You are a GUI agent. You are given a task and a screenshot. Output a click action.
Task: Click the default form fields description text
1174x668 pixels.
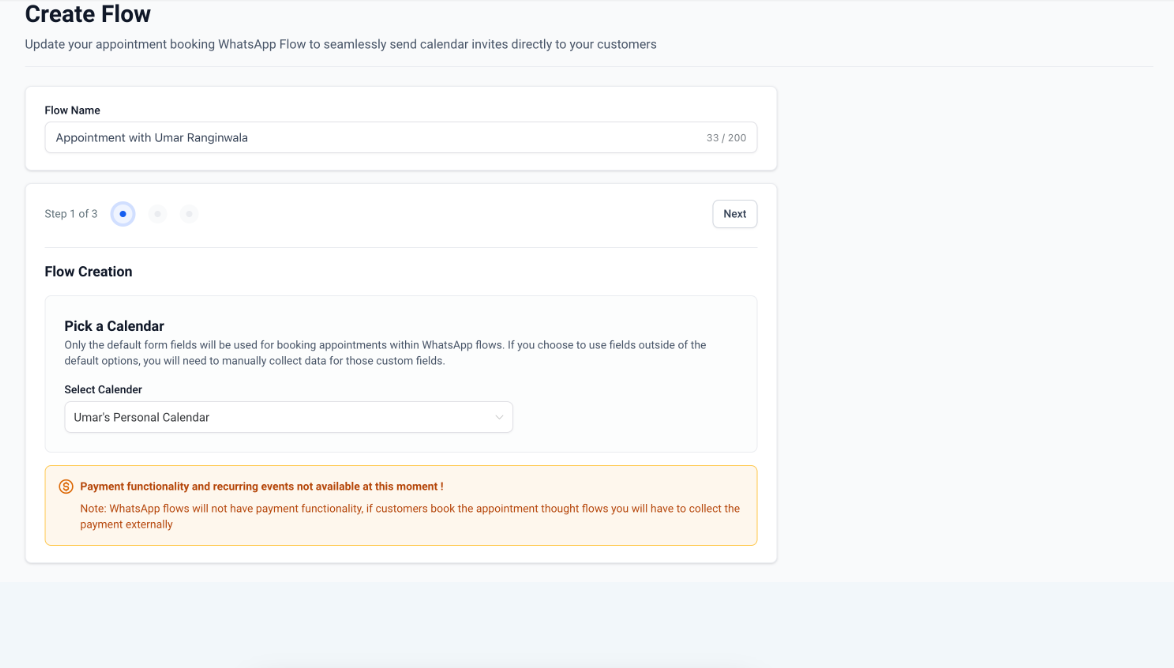[x=385, y=352]
